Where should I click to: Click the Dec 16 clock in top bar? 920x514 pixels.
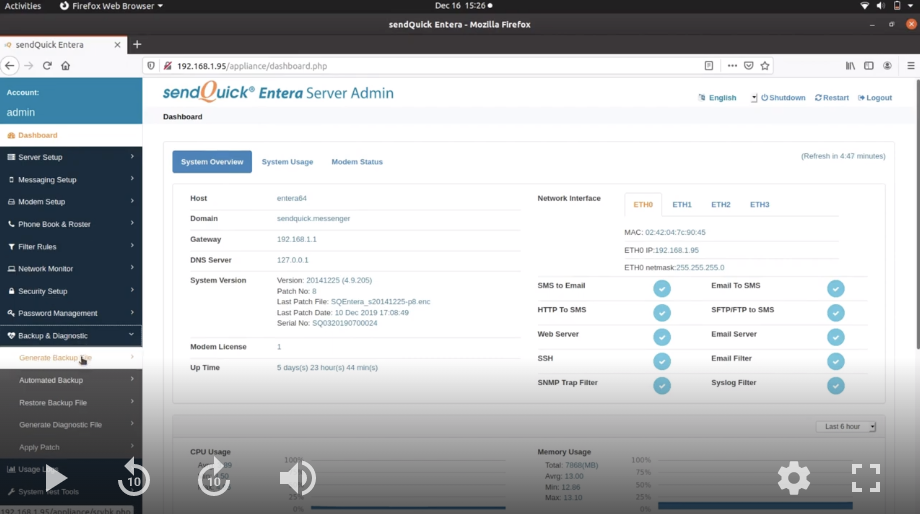[464, 6]
